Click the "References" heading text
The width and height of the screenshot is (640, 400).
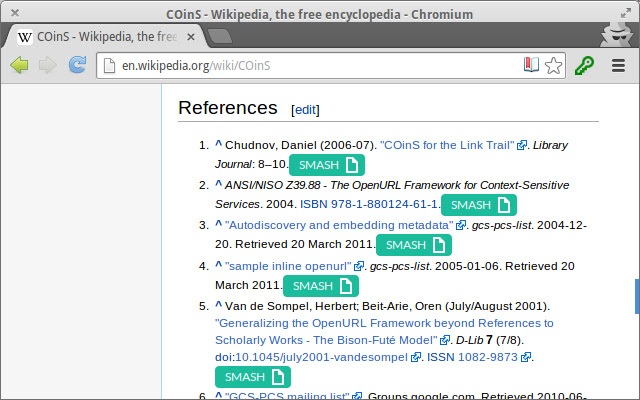click(228, 108)
